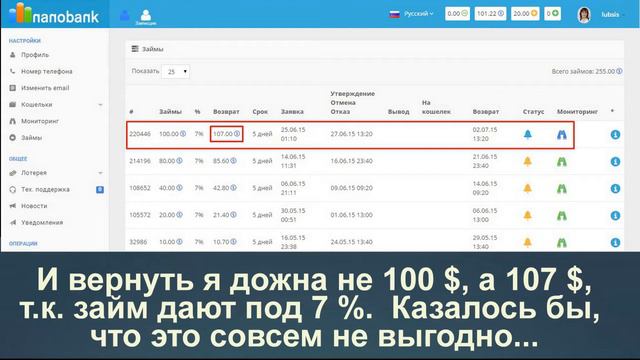Click the 107.00 return amount
Image resolution: width=640 pixels, height=360 pixels.
(x=226, y=134)
